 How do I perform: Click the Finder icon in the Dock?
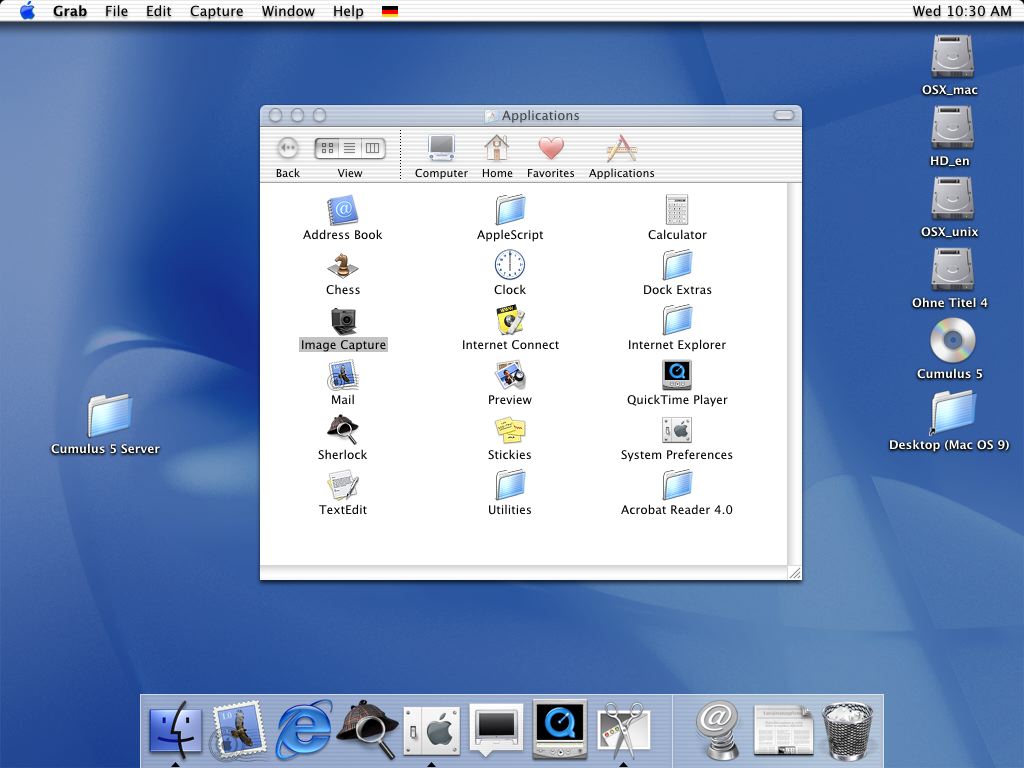point(175,729)
